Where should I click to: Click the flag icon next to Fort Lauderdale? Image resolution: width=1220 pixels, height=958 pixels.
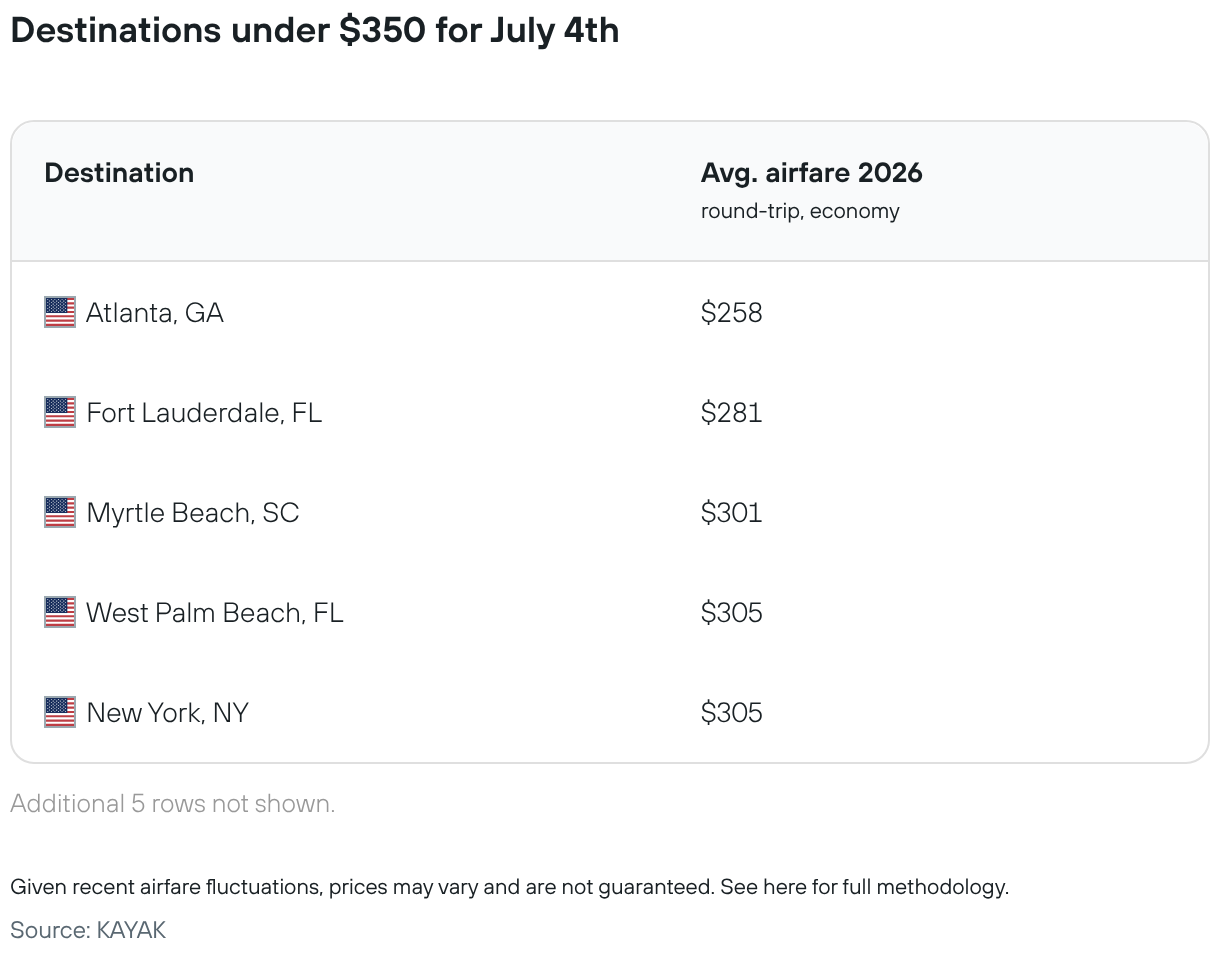(60, 412)
